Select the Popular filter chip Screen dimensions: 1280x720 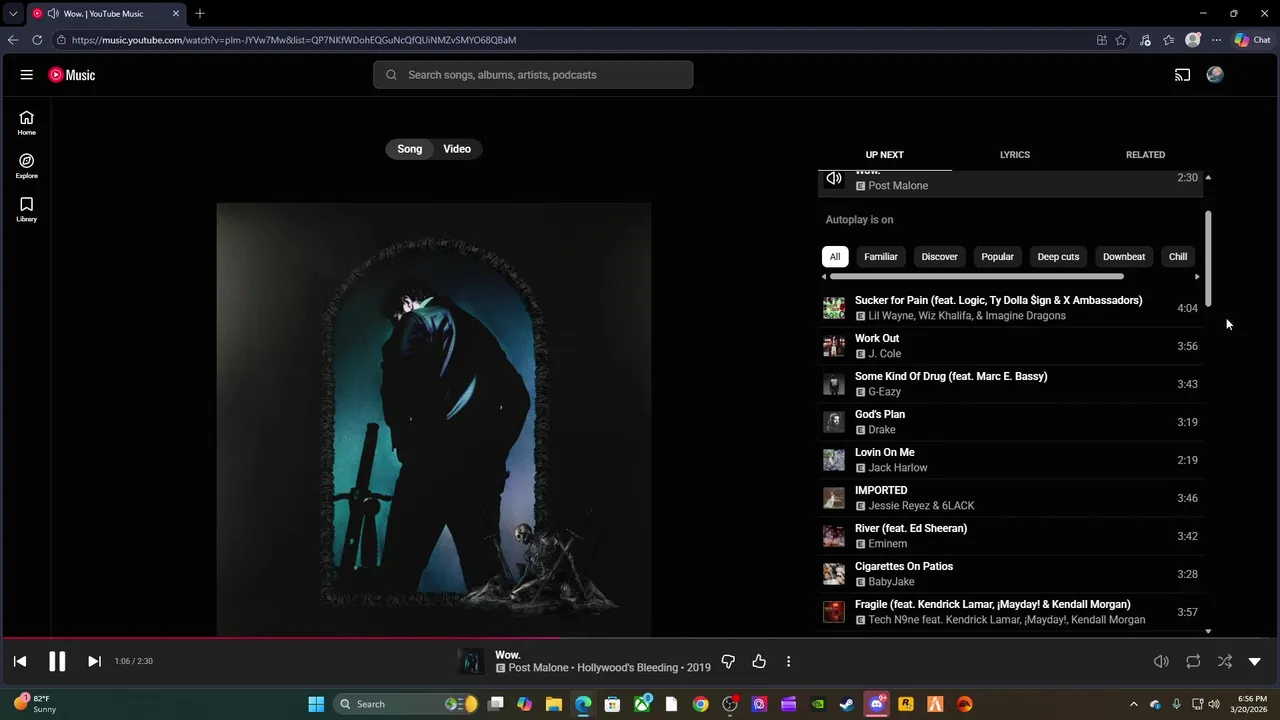pos(997,257)
